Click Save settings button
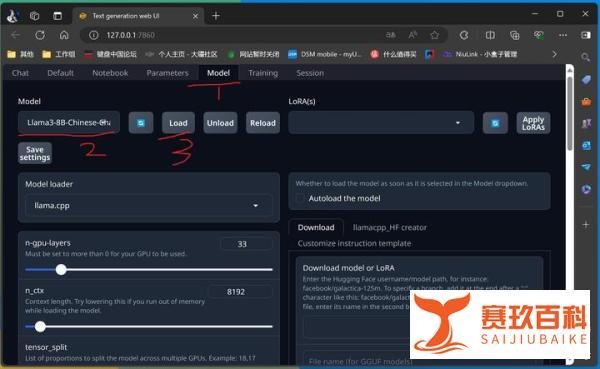 tap(35, 153)
